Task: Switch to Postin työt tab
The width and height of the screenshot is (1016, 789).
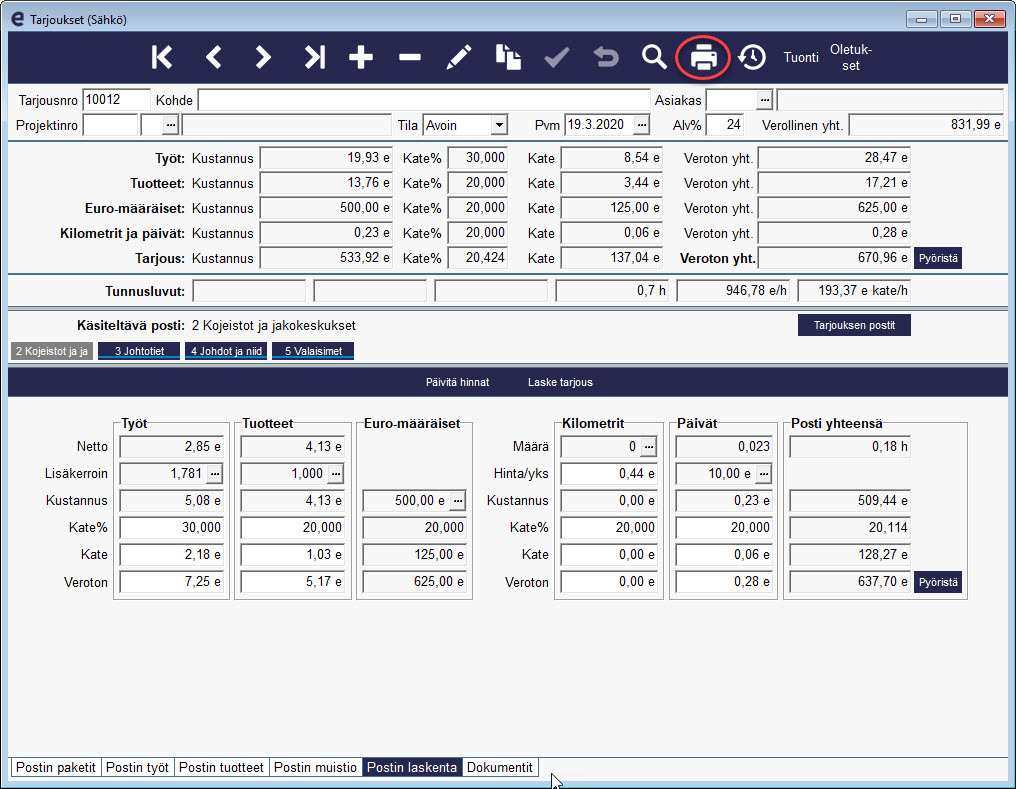Action: coord(137,768)
